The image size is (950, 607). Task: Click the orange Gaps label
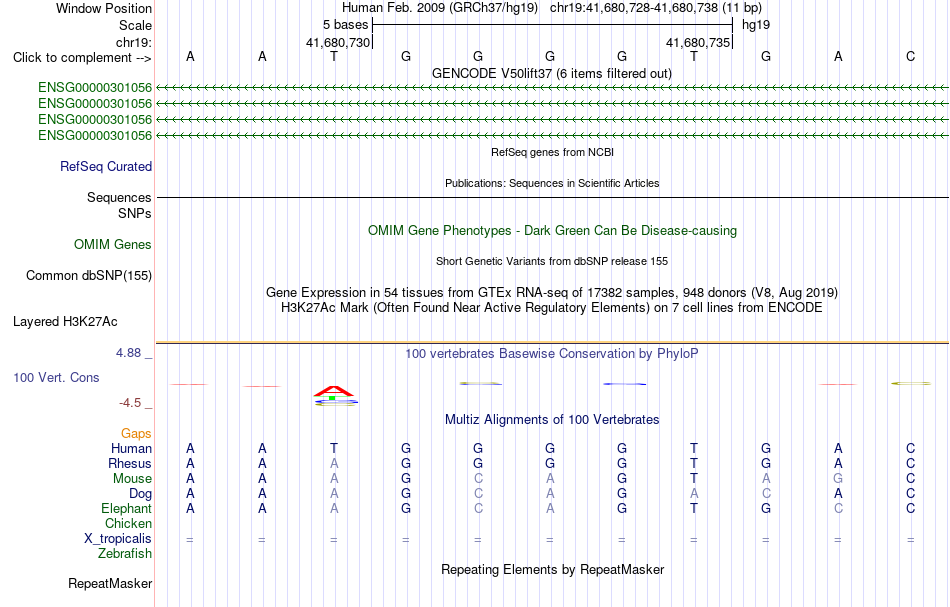[x=136, y=434]
